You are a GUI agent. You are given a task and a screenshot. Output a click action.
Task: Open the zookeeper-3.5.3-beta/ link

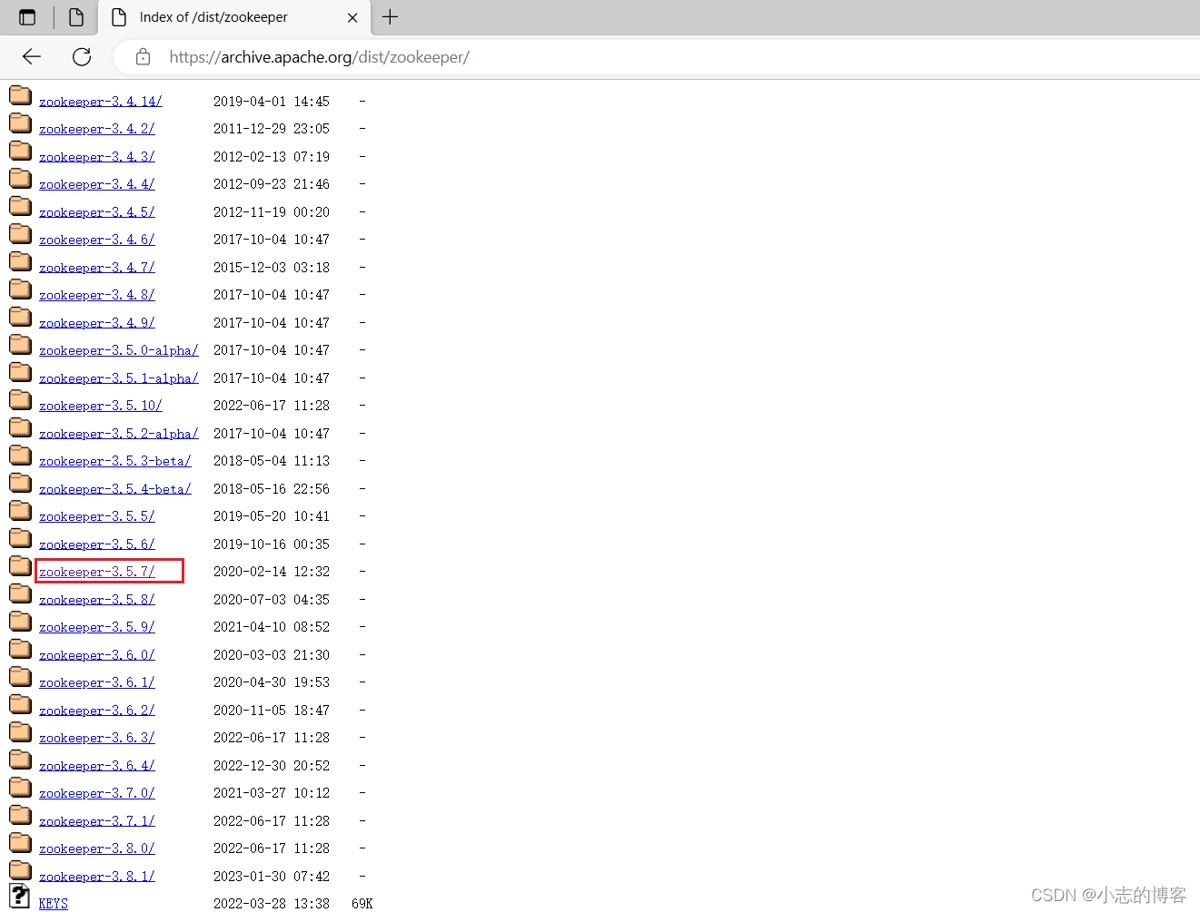pos(115,462)
